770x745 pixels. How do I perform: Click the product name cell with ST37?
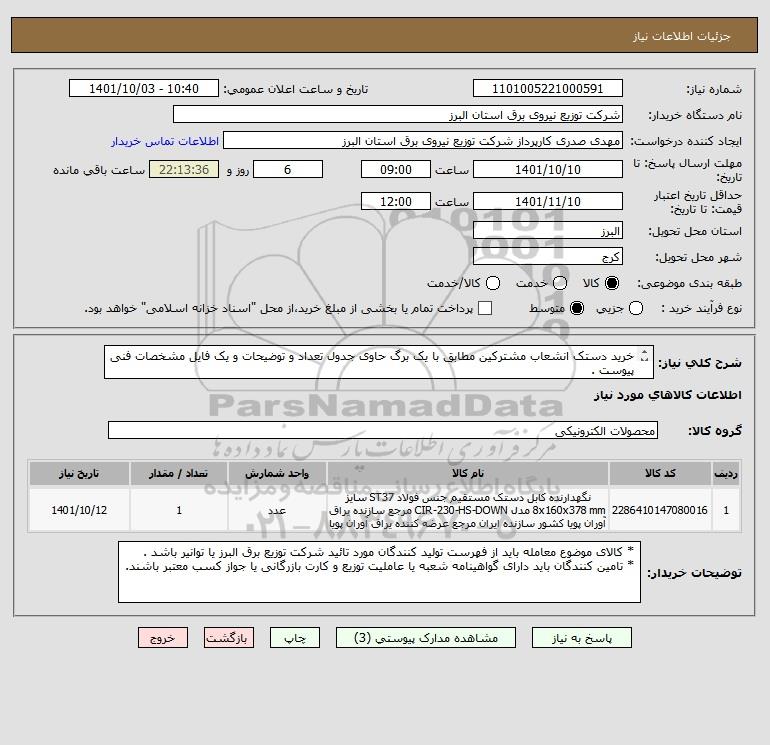[x=468, y=510]
